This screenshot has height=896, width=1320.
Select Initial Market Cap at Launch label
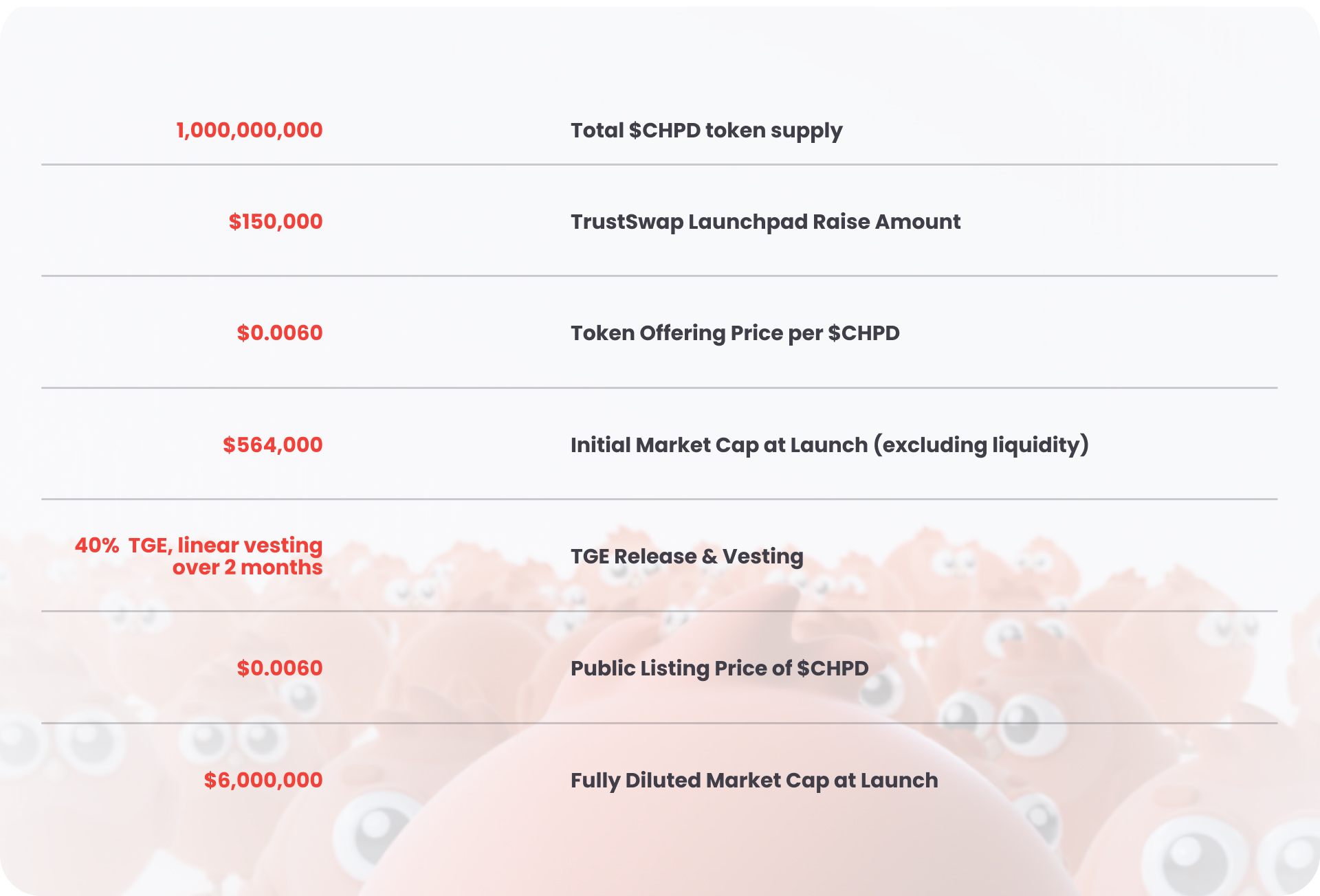[x=719, y=445]
